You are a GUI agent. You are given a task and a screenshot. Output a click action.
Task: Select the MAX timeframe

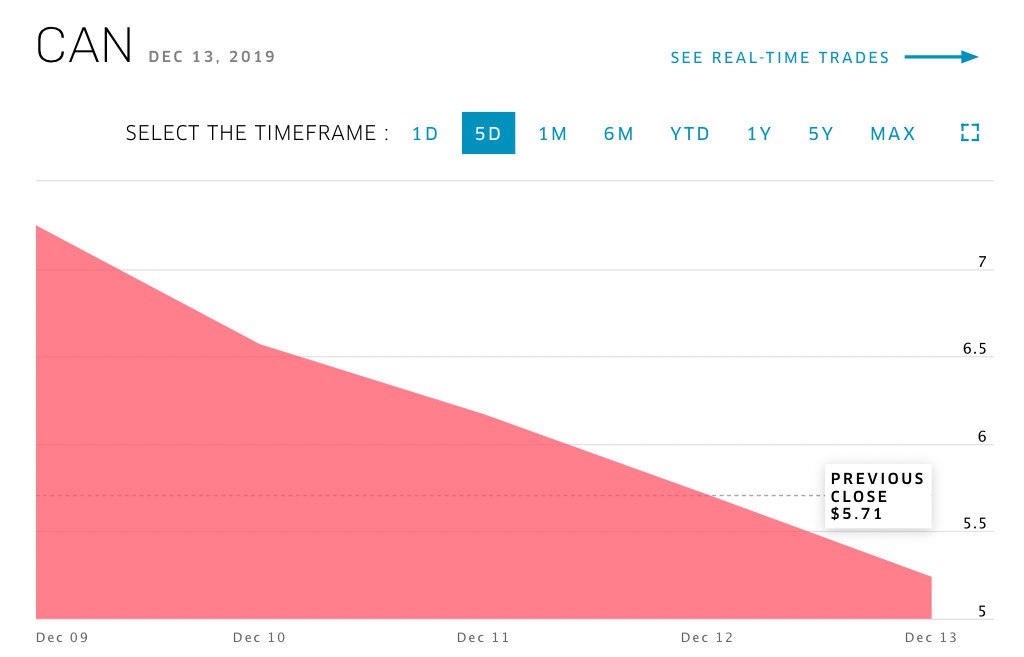point(893,133)
